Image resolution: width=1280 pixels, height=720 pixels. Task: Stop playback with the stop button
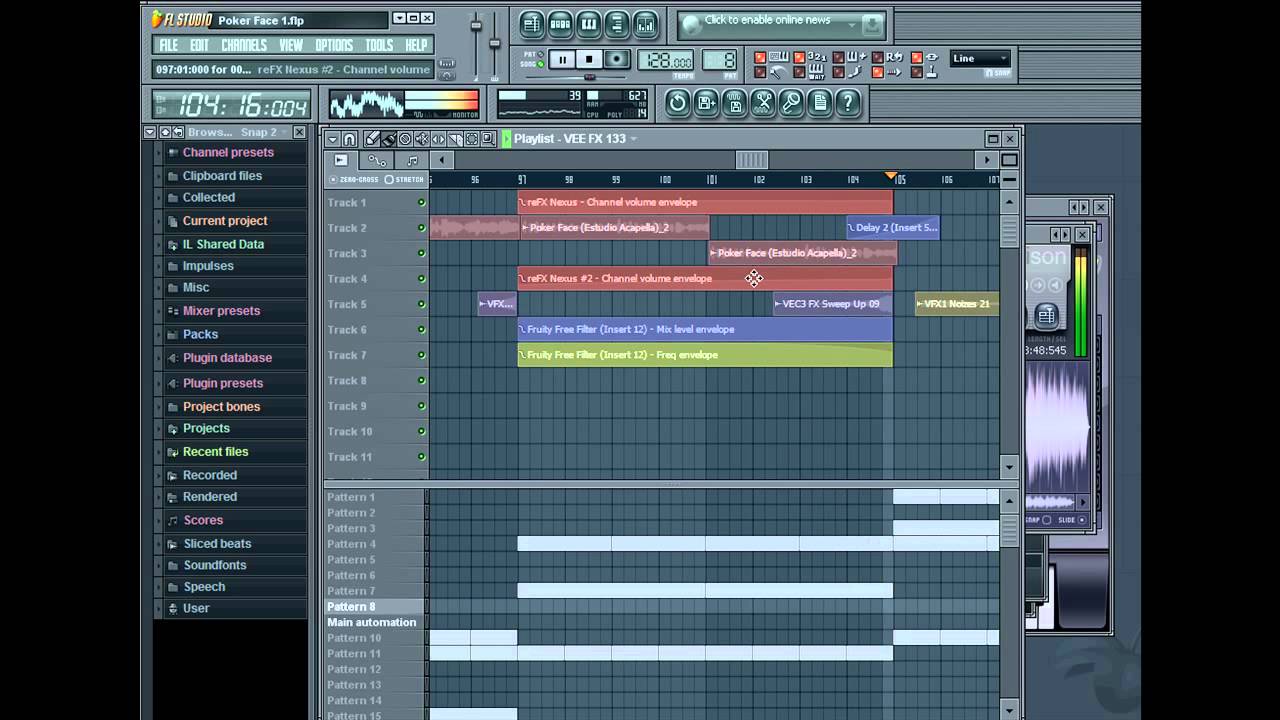click(x=589, y=59)
